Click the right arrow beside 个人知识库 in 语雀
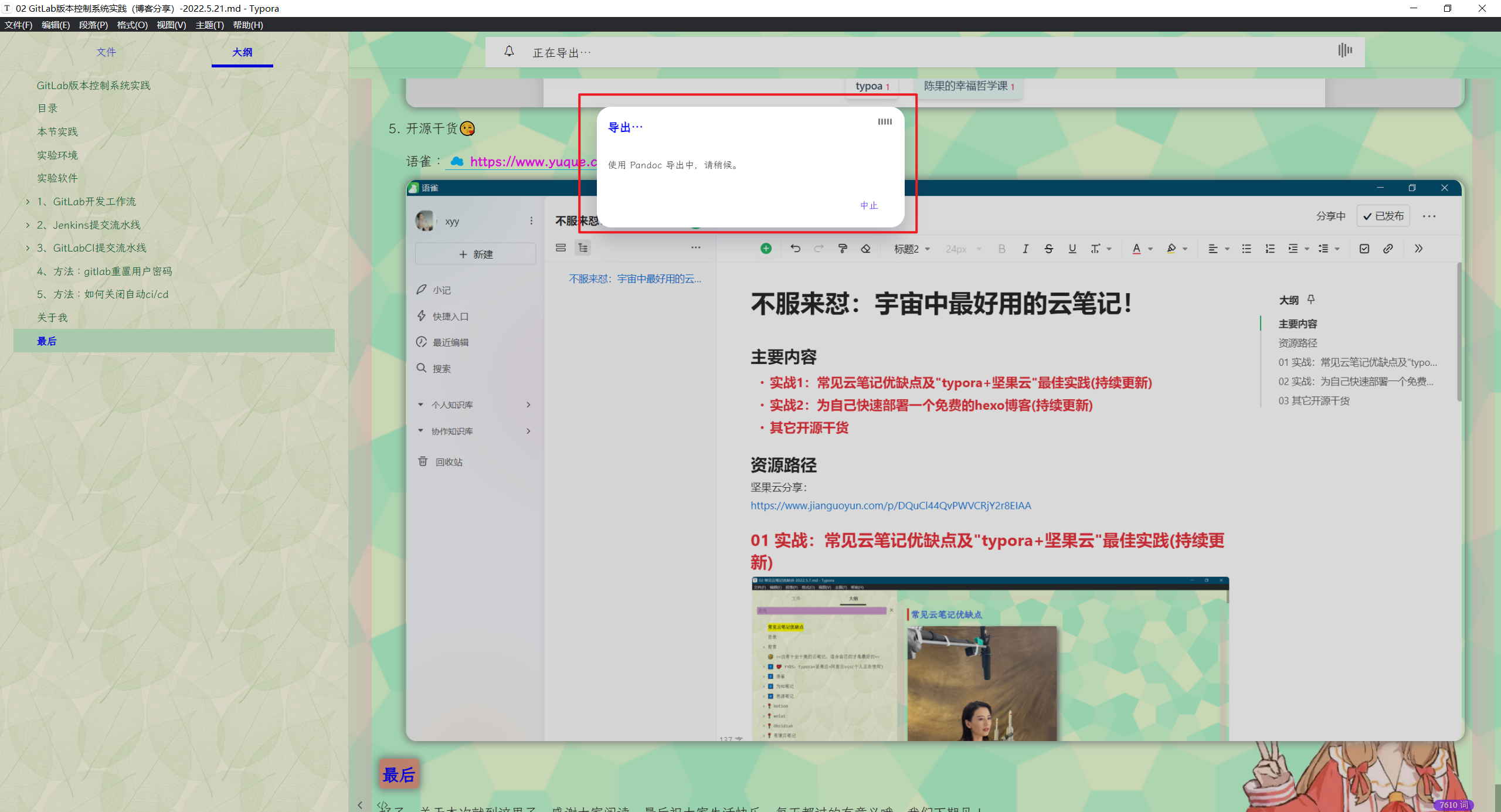1501x812 pixels. [528, 405]
